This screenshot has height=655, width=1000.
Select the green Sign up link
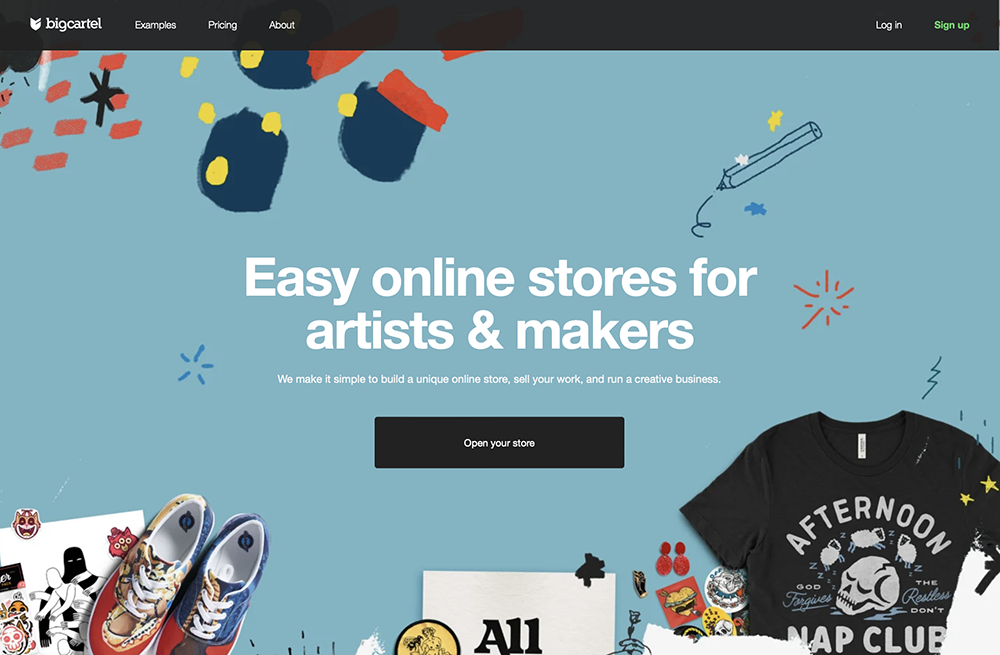coord(951,25)
